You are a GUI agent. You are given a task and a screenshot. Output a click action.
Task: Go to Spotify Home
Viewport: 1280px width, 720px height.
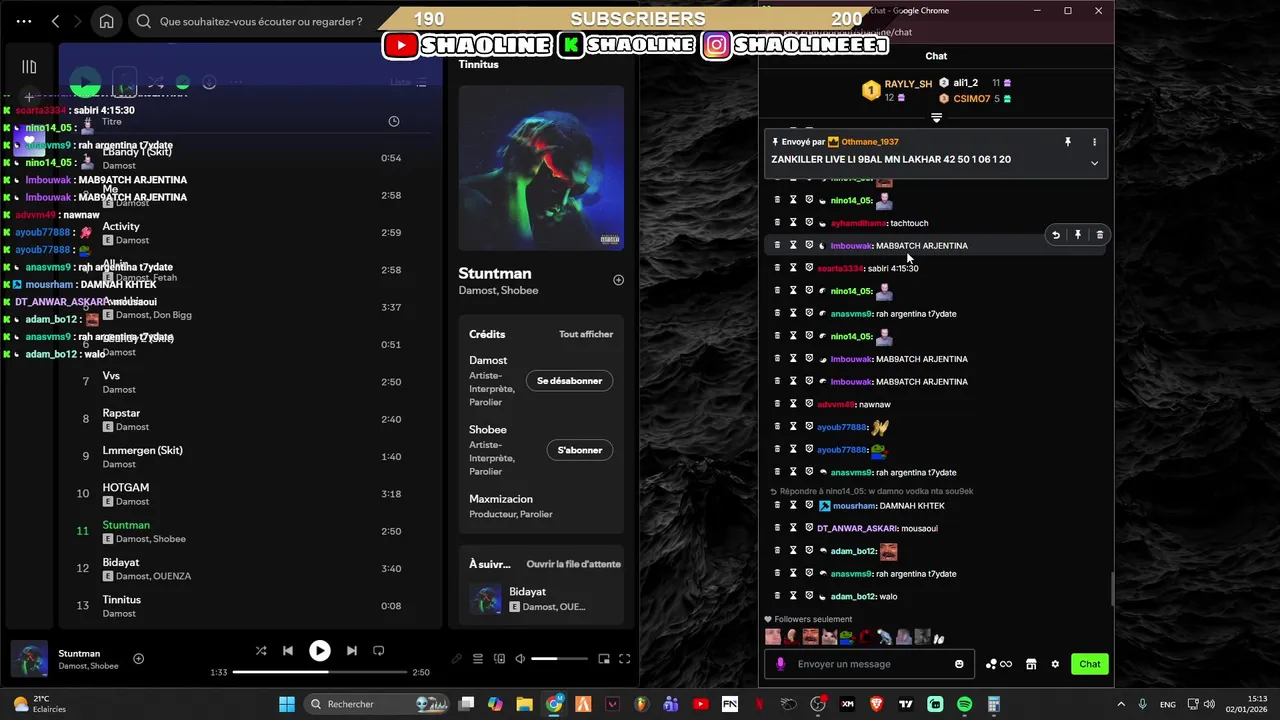106,21
